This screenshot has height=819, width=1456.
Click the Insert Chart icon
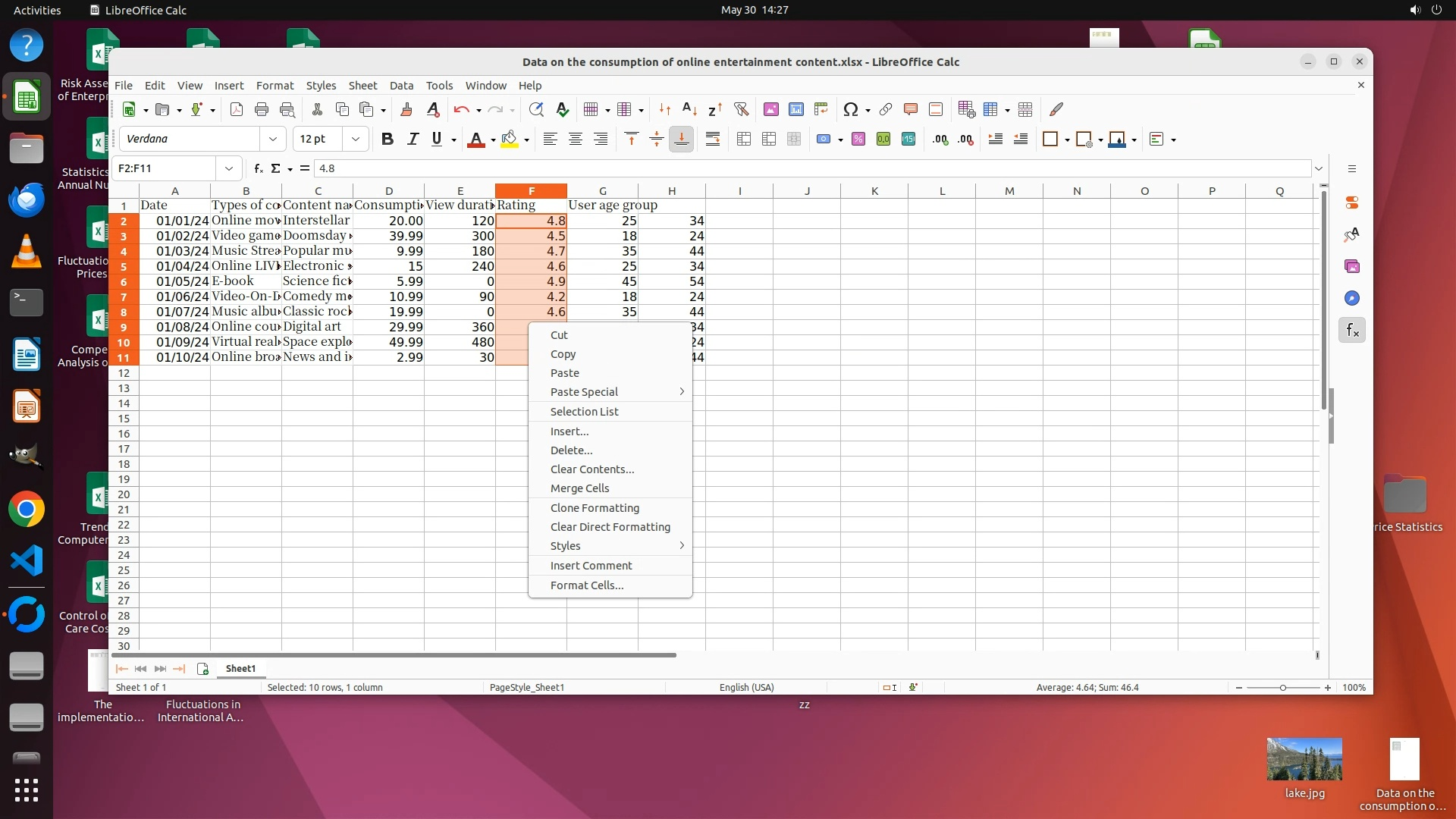coord(795,110)
